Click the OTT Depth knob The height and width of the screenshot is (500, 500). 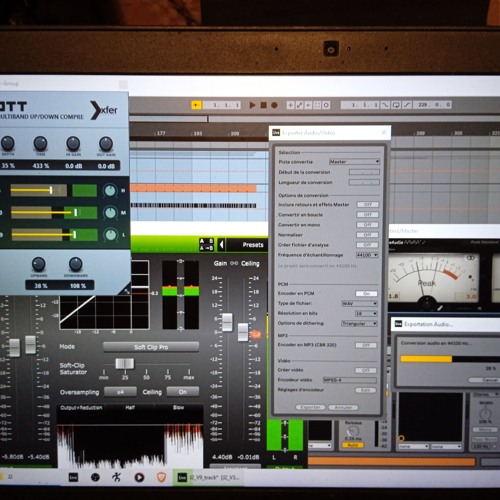click(x=8, y=143)
